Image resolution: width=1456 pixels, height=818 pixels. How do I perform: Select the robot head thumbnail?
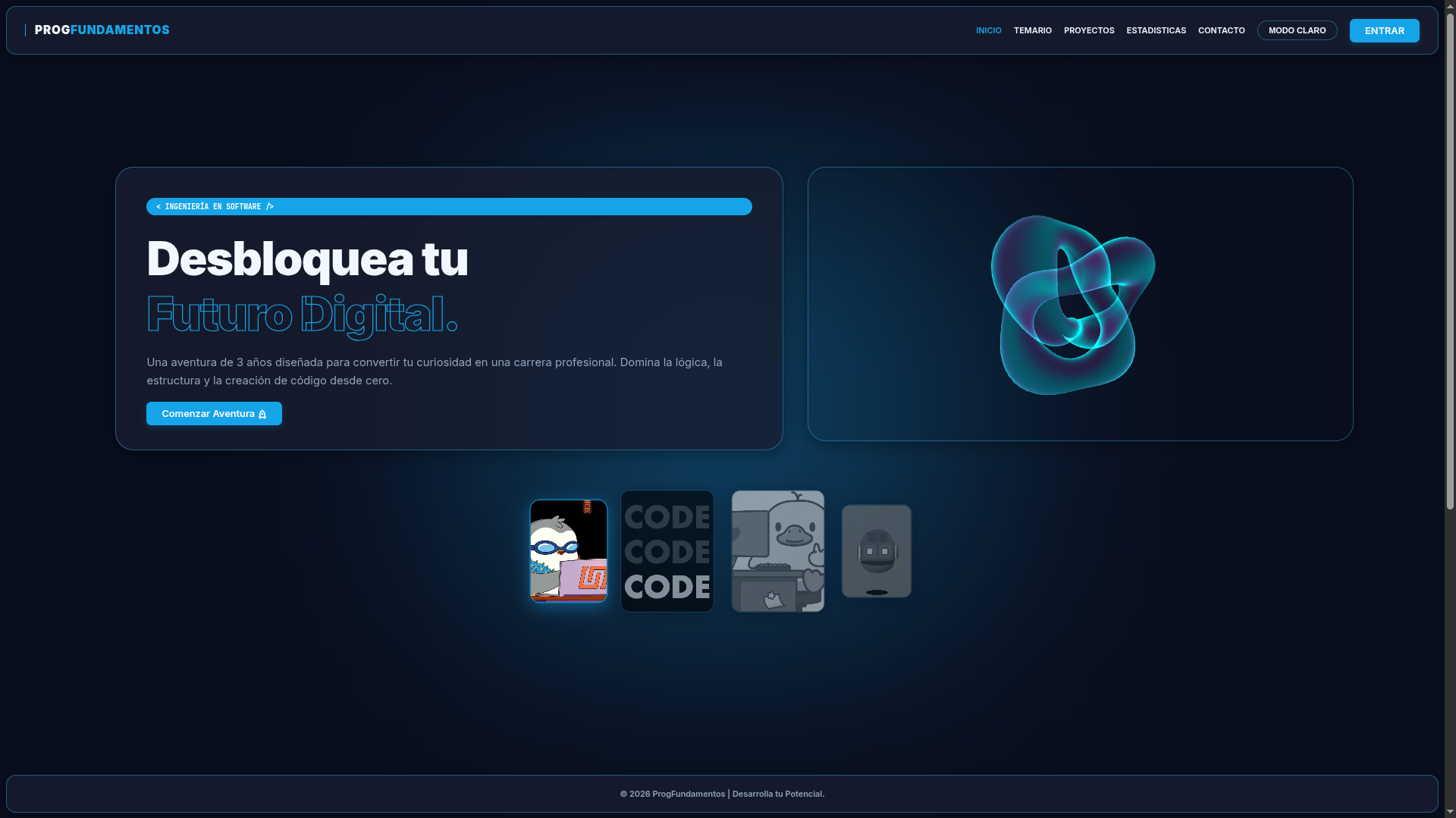pos(876,551)
